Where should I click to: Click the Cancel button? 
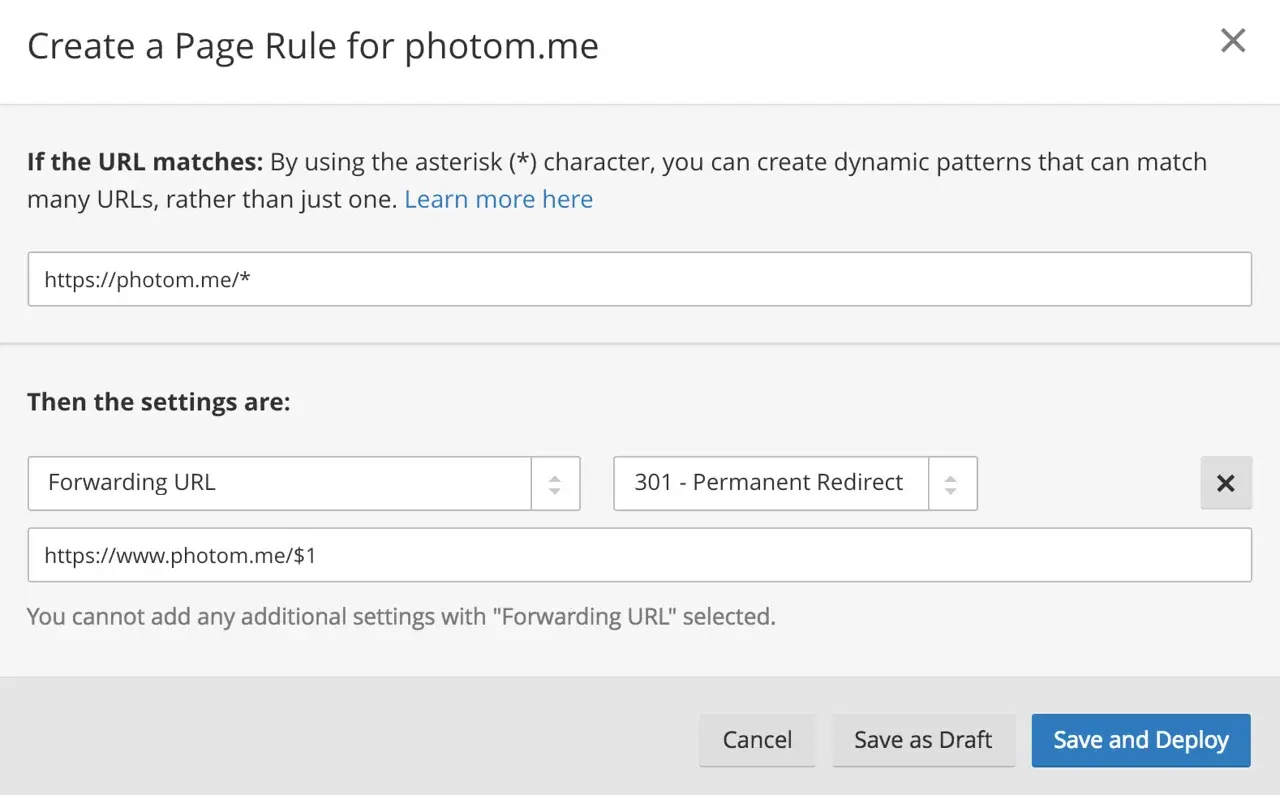point(757,740)
